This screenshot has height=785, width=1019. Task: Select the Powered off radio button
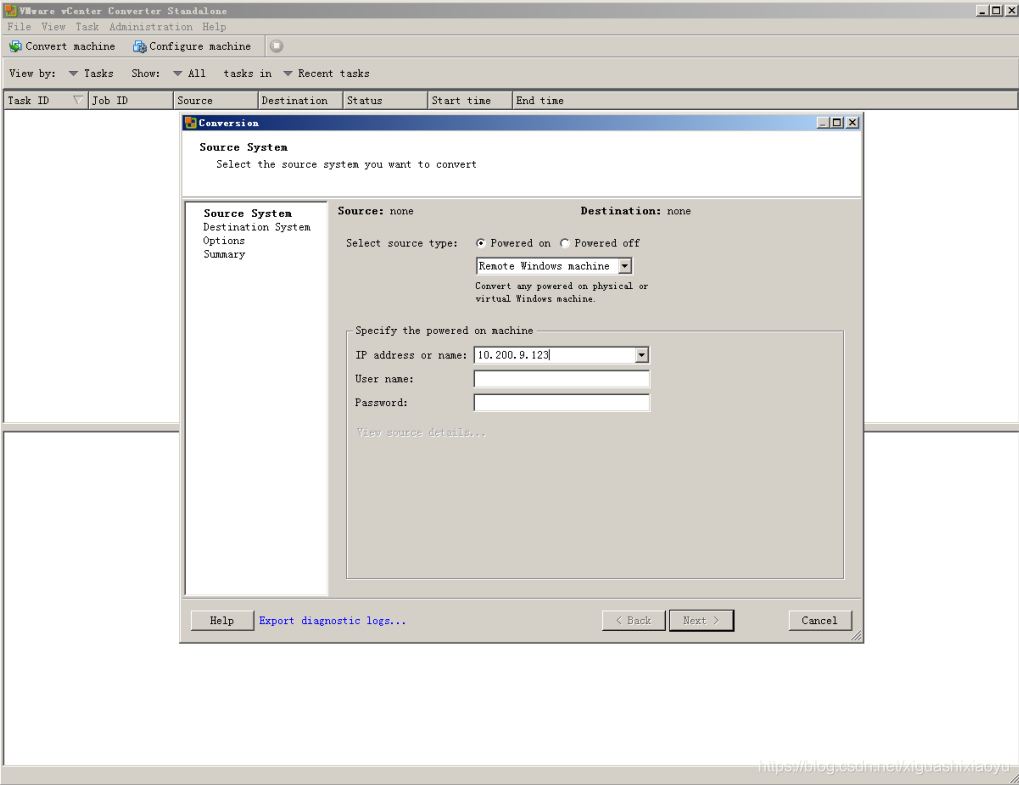coord(564,243)
